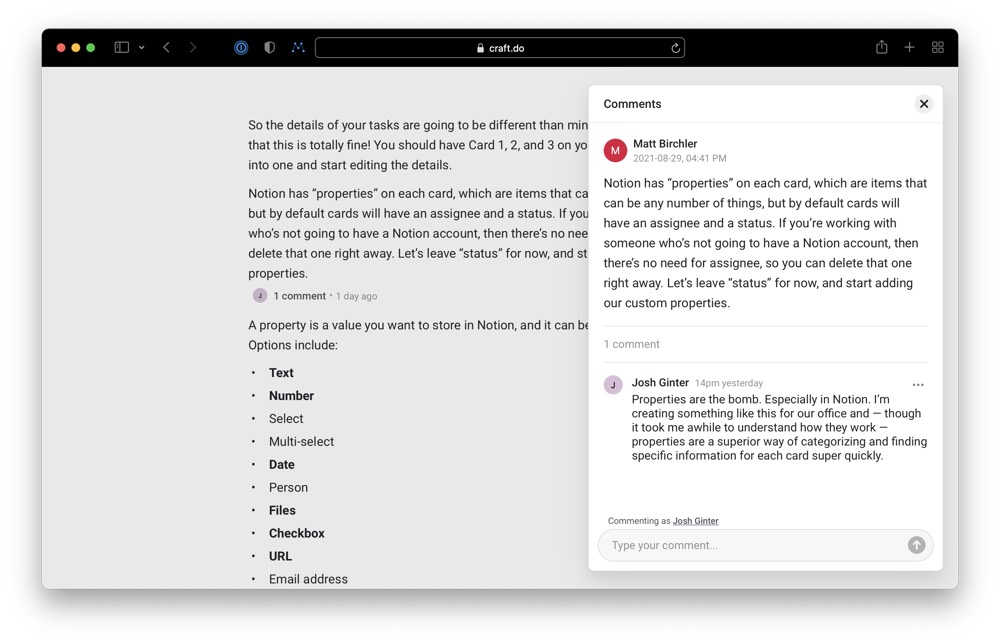
Task: Click the Files list item
Action: point(282,511)
